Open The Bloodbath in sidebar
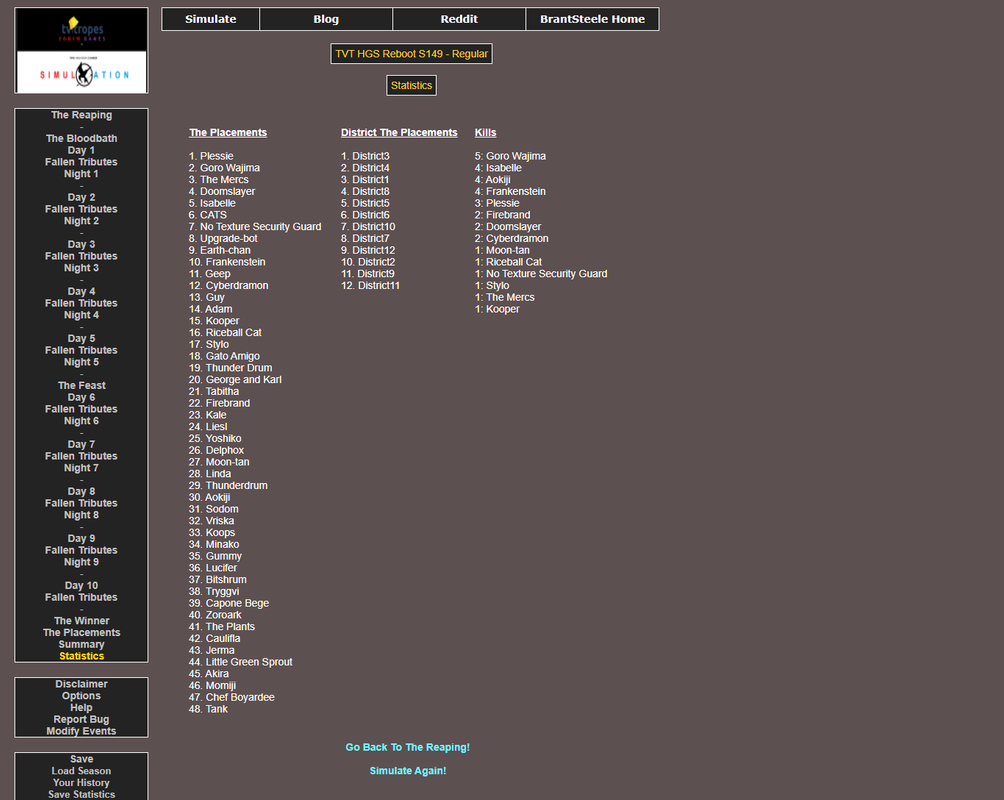This screenshot has height=800, width=1004. click(x=81, y=138)
